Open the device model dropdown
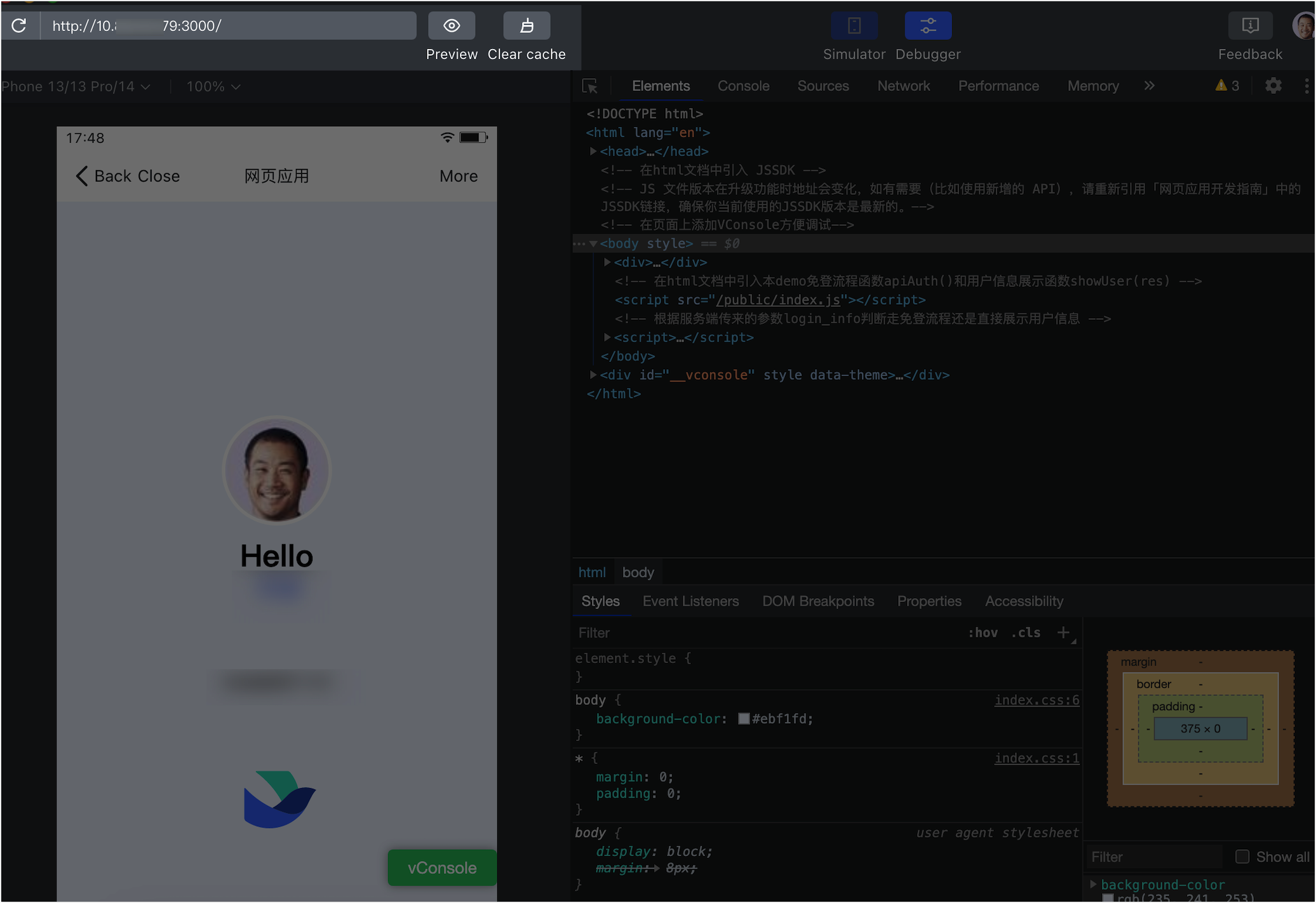The height and width of the screenshot is (903, 1316). click(x=75, y=86)
